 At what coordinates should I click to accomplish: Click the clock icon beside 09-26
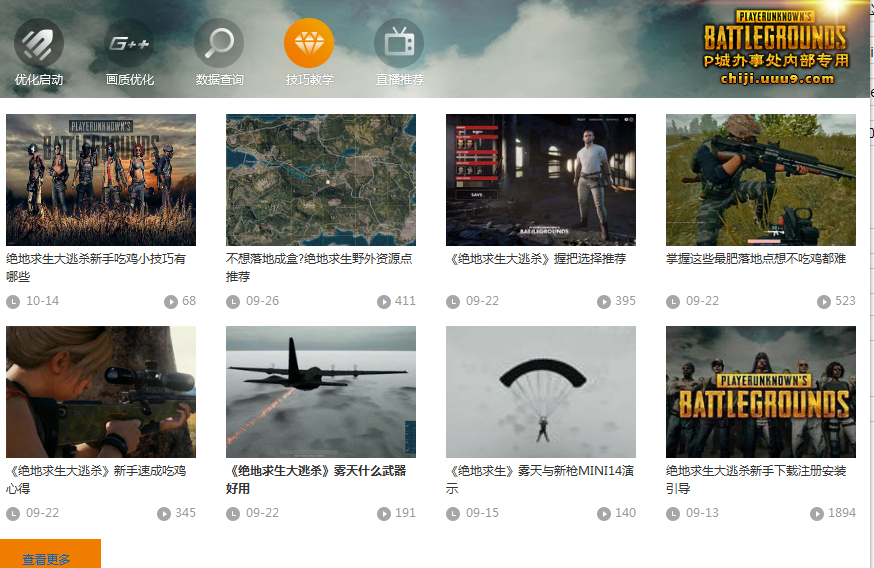pyautogui.click(x=232, y=302)
